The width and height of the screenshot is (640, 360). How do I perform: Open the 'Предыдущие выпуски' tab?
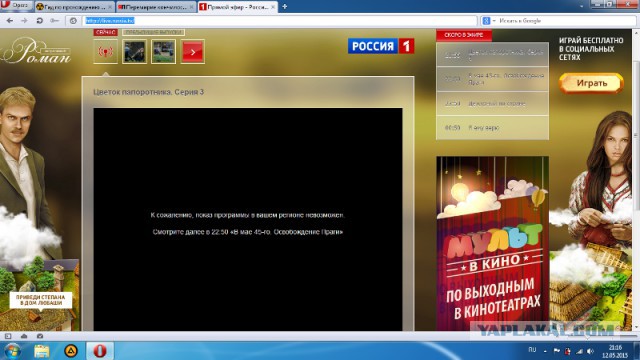pyautogui.click(x=153, y=32)
